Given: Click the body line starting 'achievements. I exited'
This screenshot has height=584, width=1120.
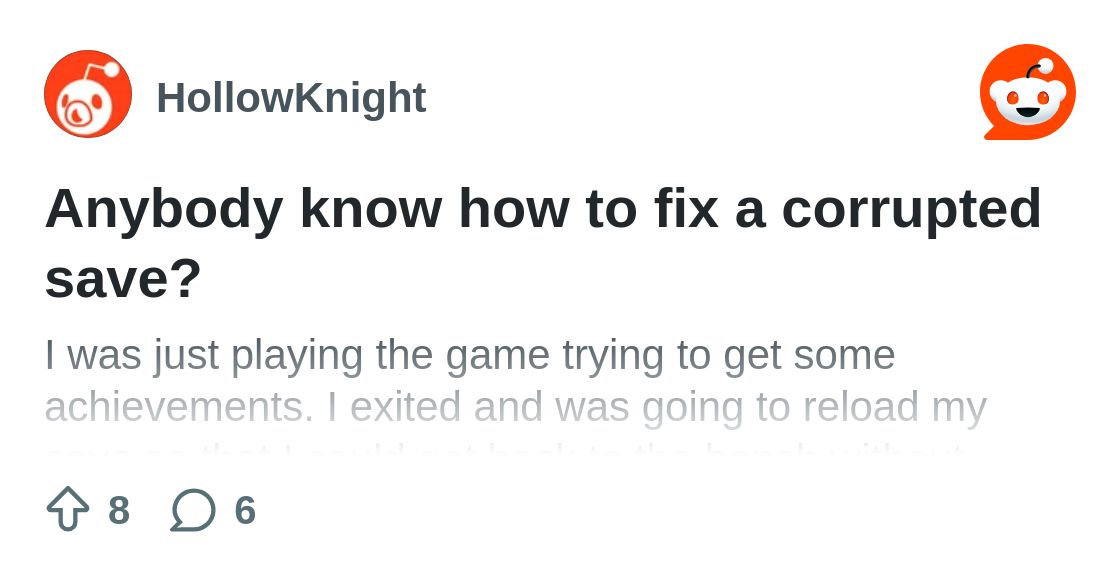Looking at the screenshot, I should 516,407.
